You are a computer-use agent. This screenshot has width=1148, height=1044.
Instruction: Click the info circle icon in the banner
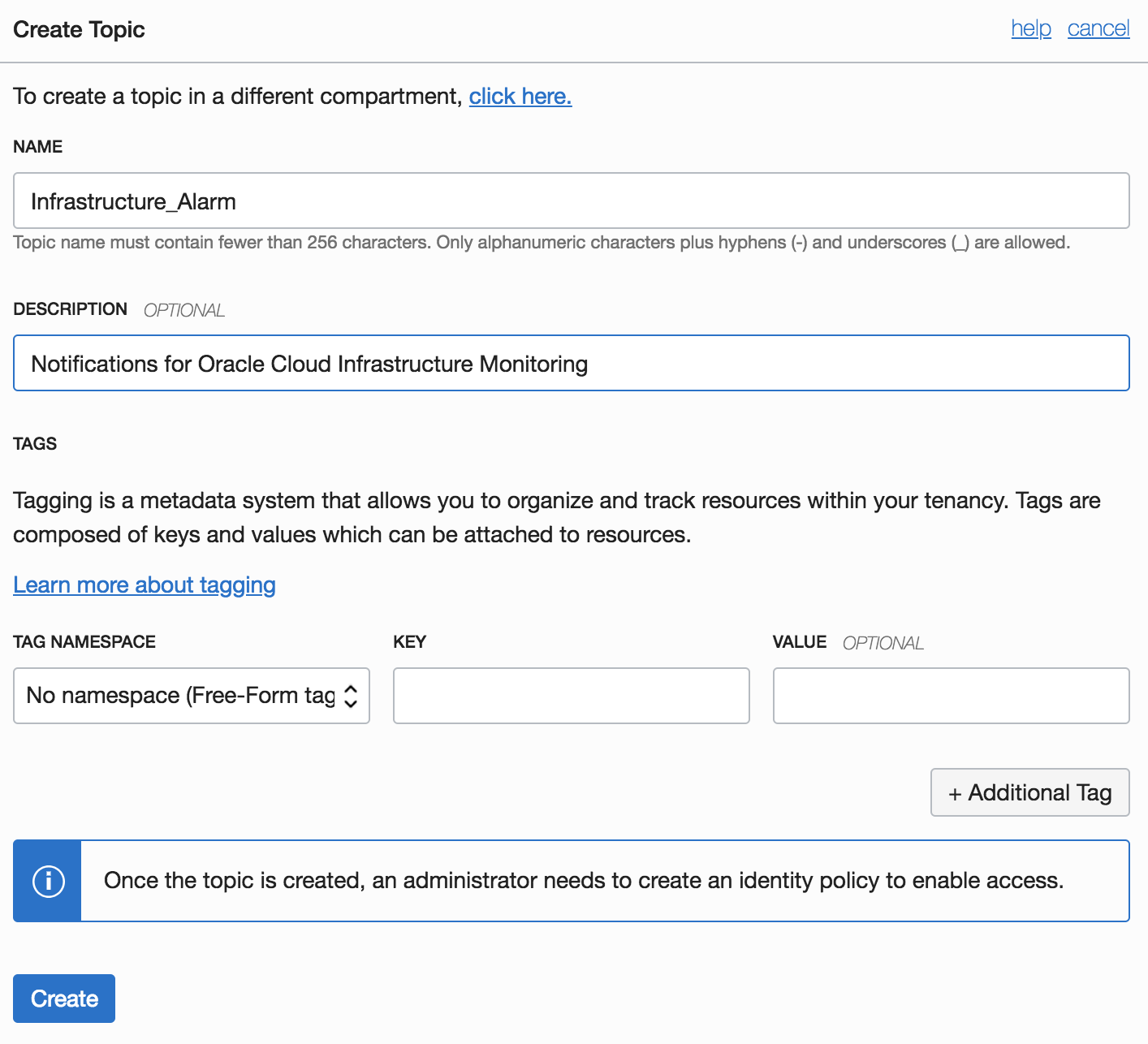[48, 881]
